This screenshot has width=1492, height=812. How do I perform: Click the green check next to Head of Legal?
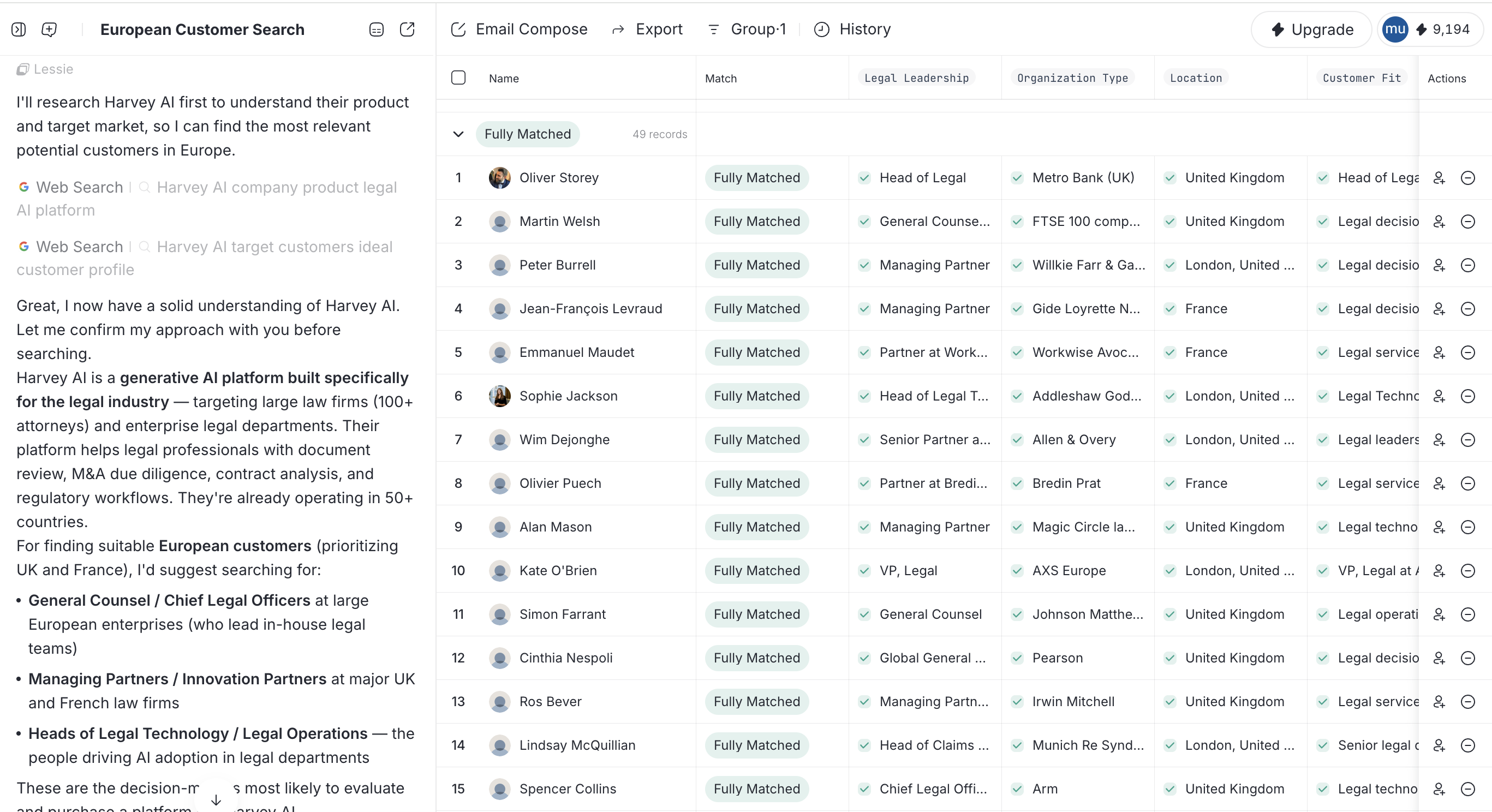coord(865,178)
